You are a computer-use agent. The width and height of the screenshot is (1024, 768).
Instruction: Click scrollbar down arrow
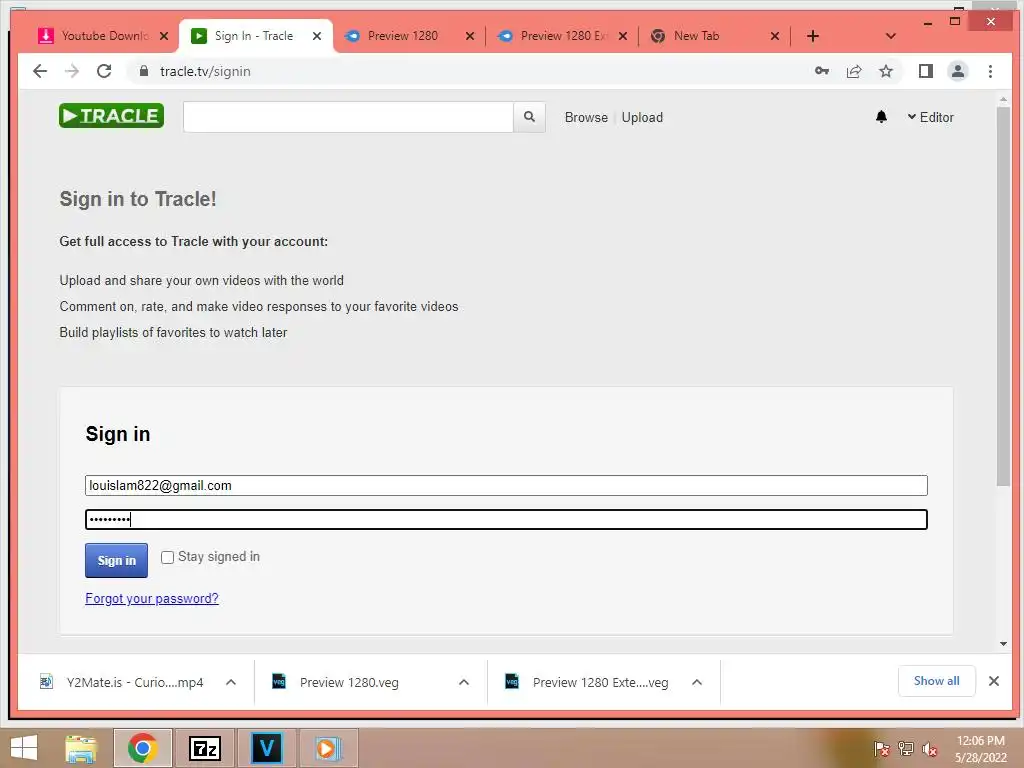pos(1003,644)
